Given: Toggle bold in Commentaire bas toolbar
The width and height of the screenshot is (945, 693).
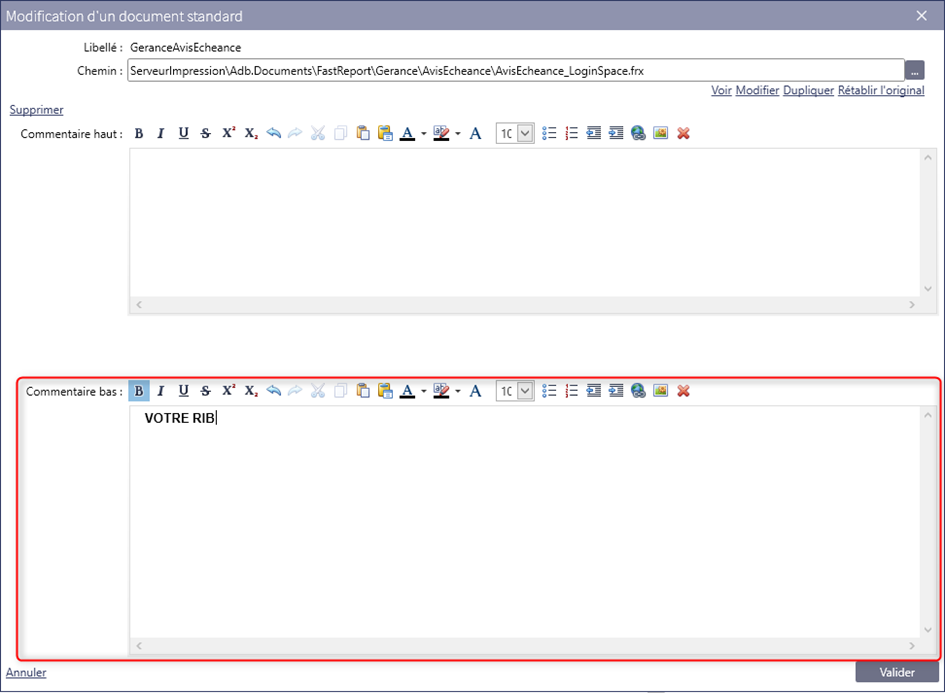Looking at the screenshot, I should [x=139, y=391].
